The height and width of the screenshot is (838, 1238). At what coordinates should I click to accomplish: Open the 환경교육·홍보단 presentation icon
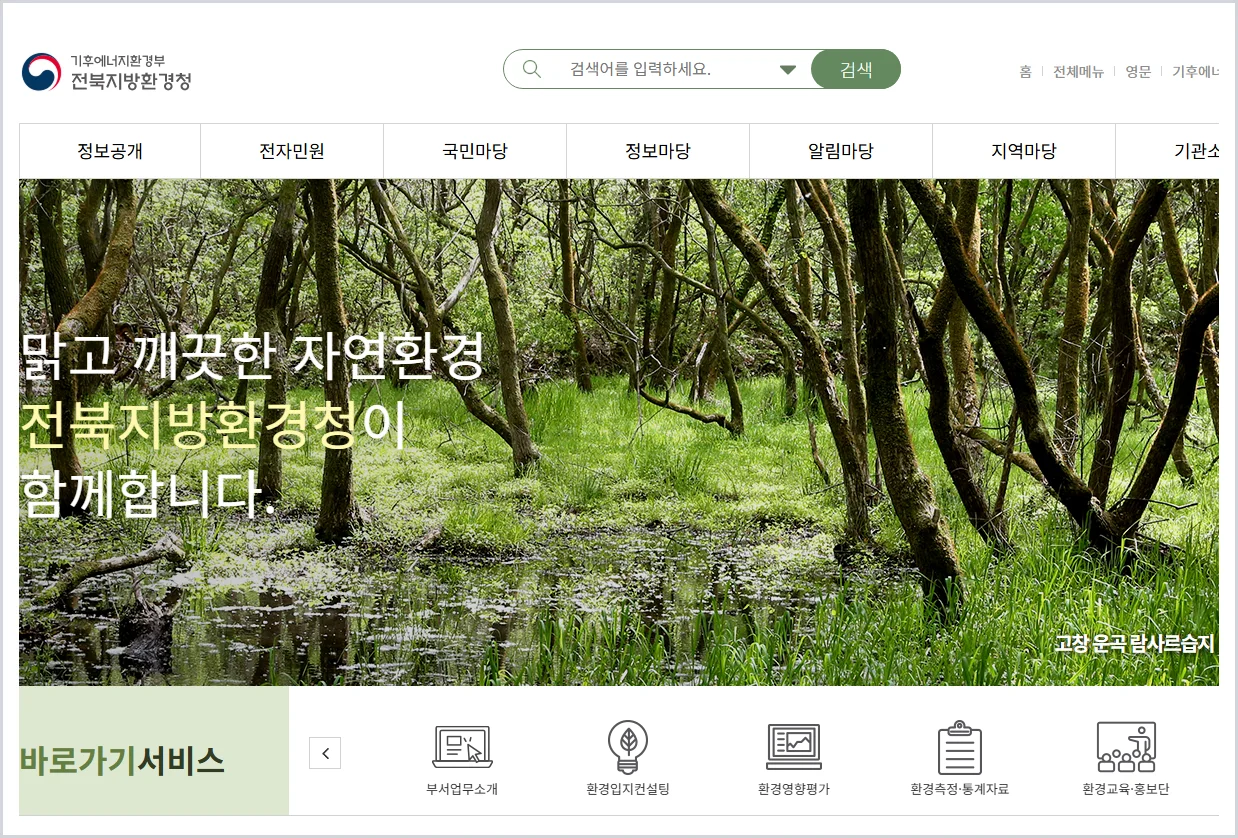pos(1126,747)
